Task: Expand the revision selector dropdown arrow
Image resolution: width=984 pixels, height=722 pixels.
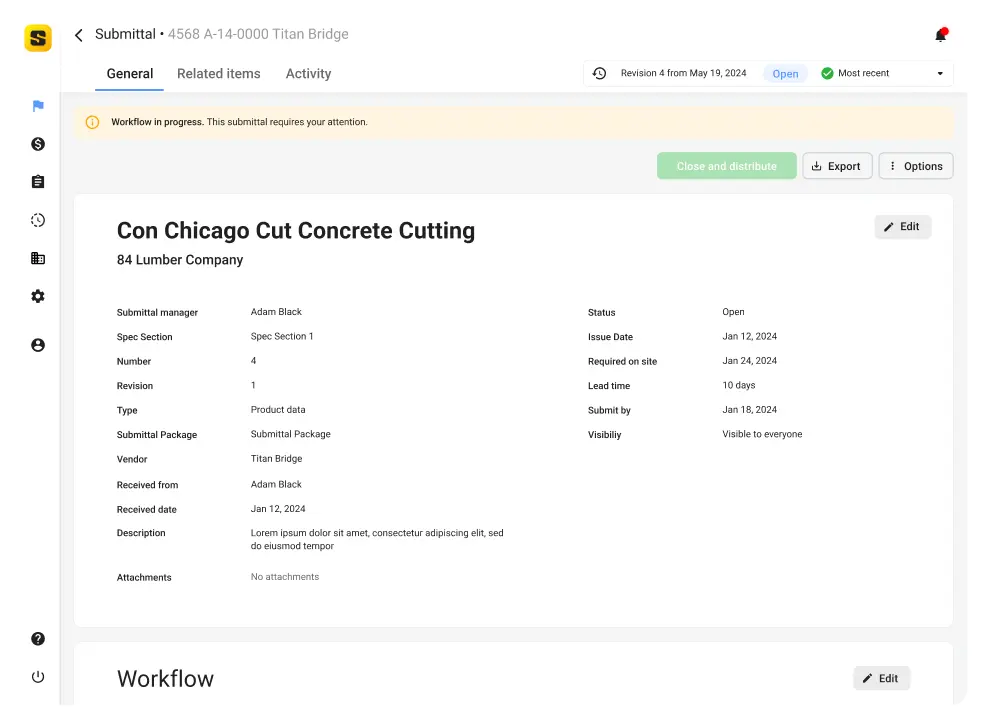Action: (x=940, y=74)
